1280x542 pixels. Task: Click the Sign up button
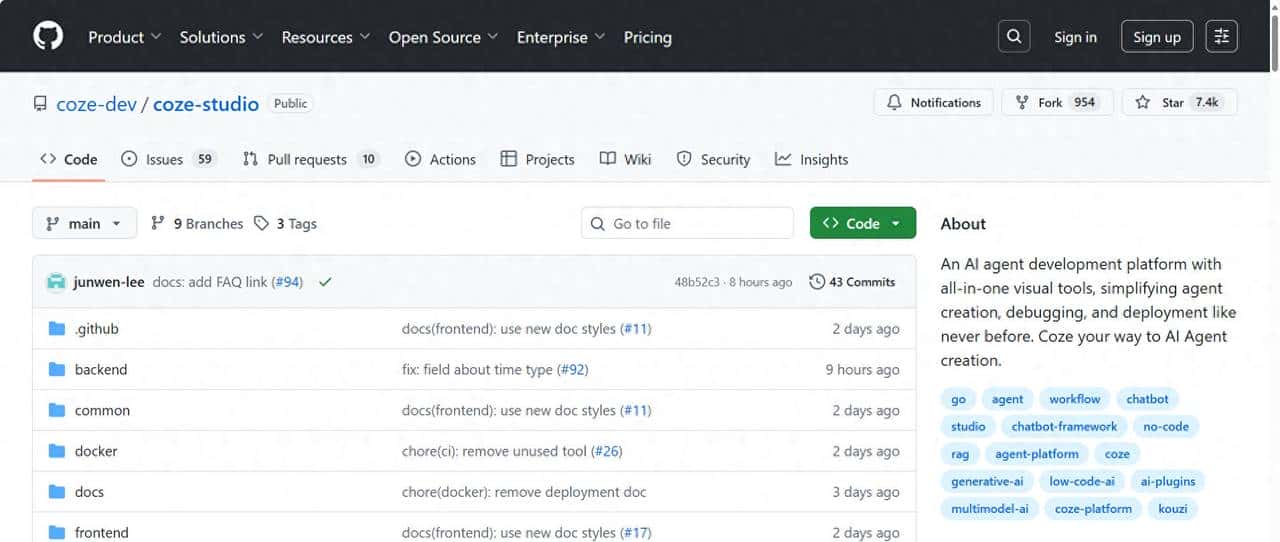click(x=1157, y=37)
